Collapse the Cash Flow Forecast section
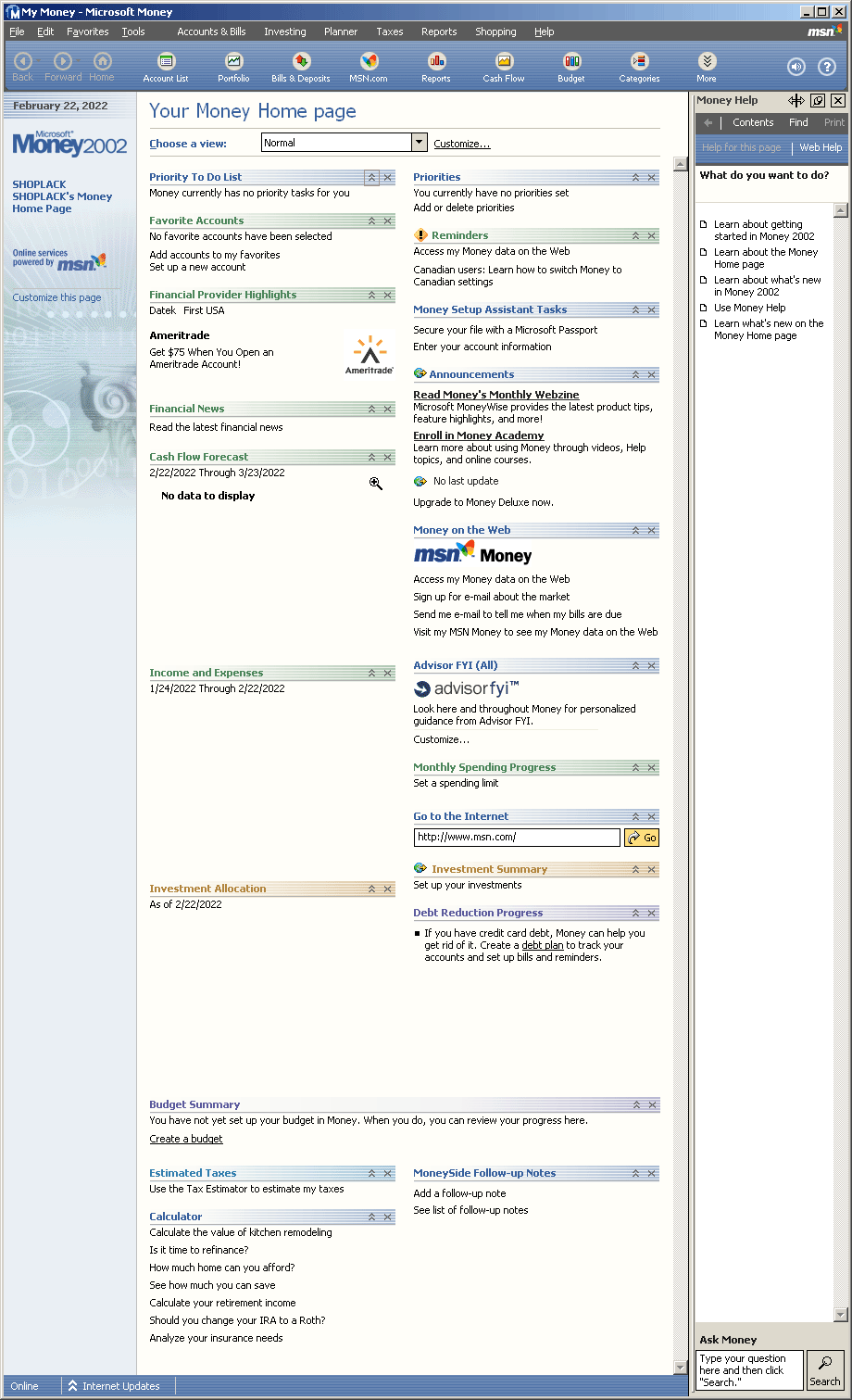This screenshot has width=852, height=1400. pos(371,457)
